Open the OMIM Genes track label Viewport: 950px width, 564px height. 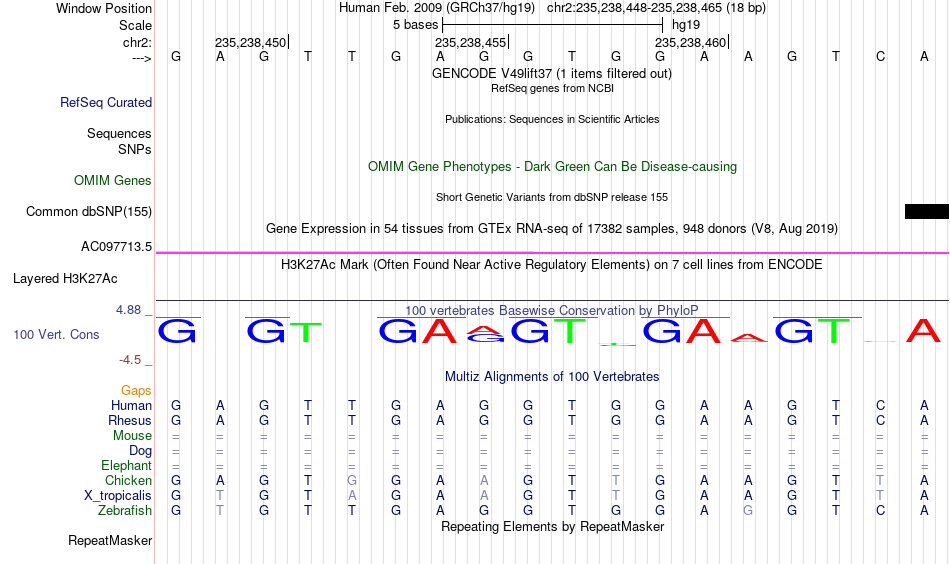(113, 181)
